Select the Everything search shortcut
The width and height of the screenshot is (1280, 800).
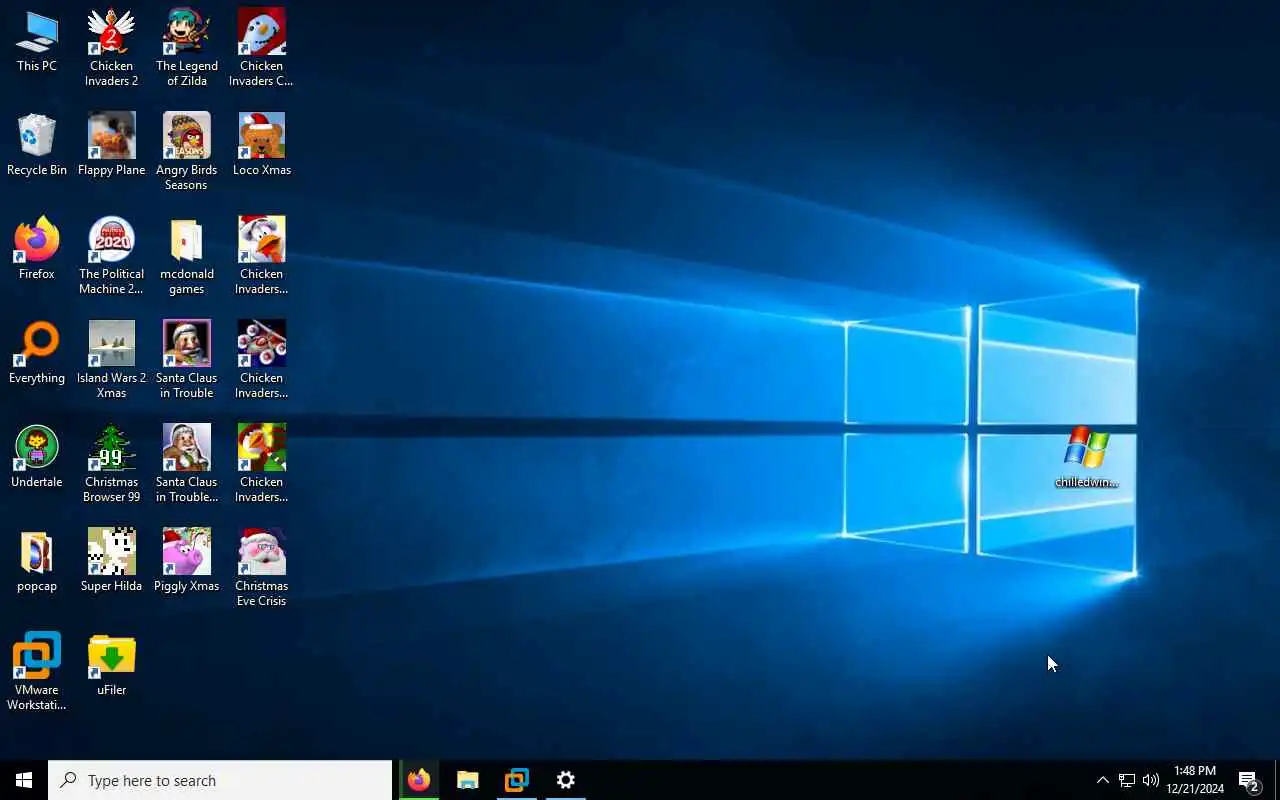37,354
